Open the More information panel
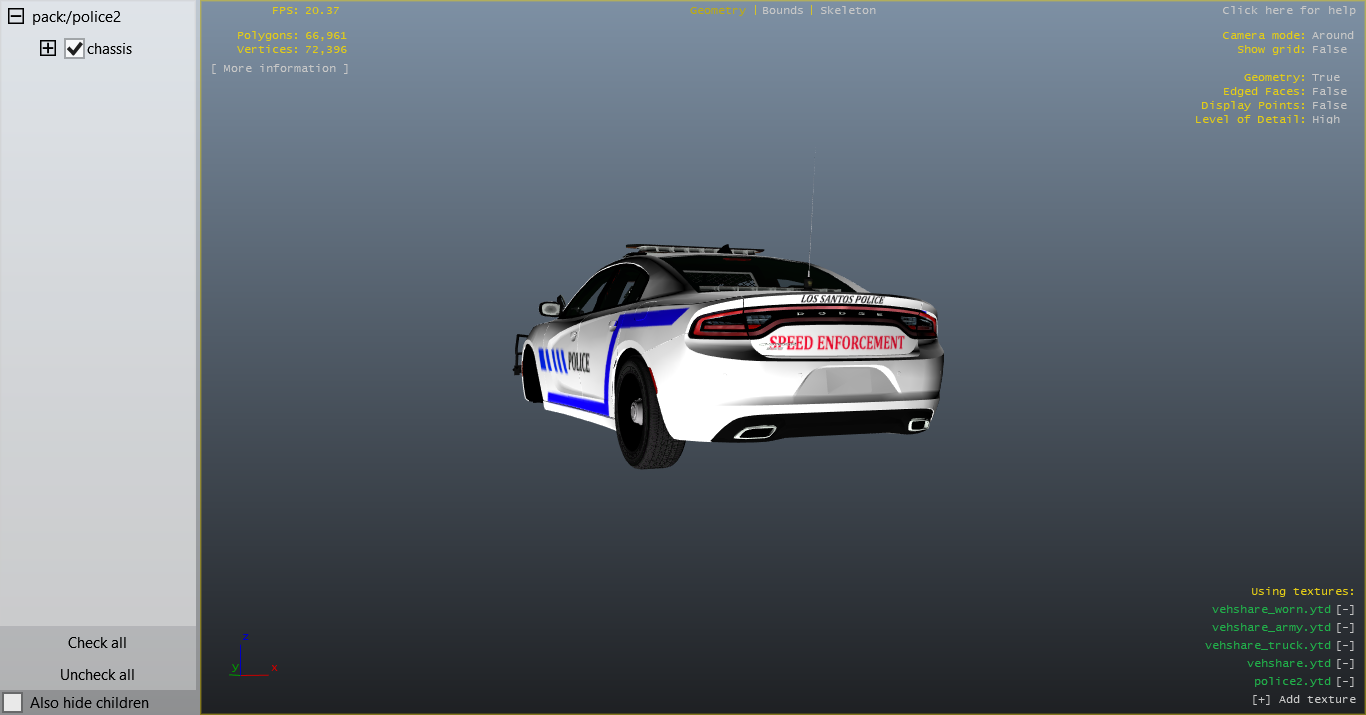Screen dimensions: 1366x715 coord(280,68)
